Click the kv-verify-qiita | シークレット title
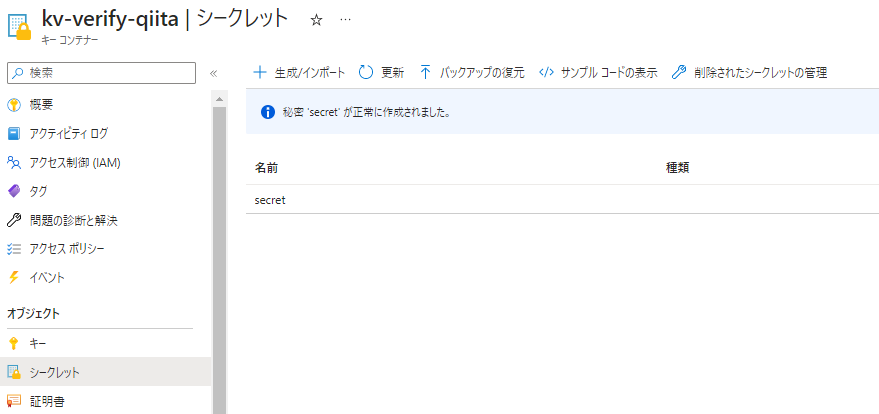 [x=165, y=18]
